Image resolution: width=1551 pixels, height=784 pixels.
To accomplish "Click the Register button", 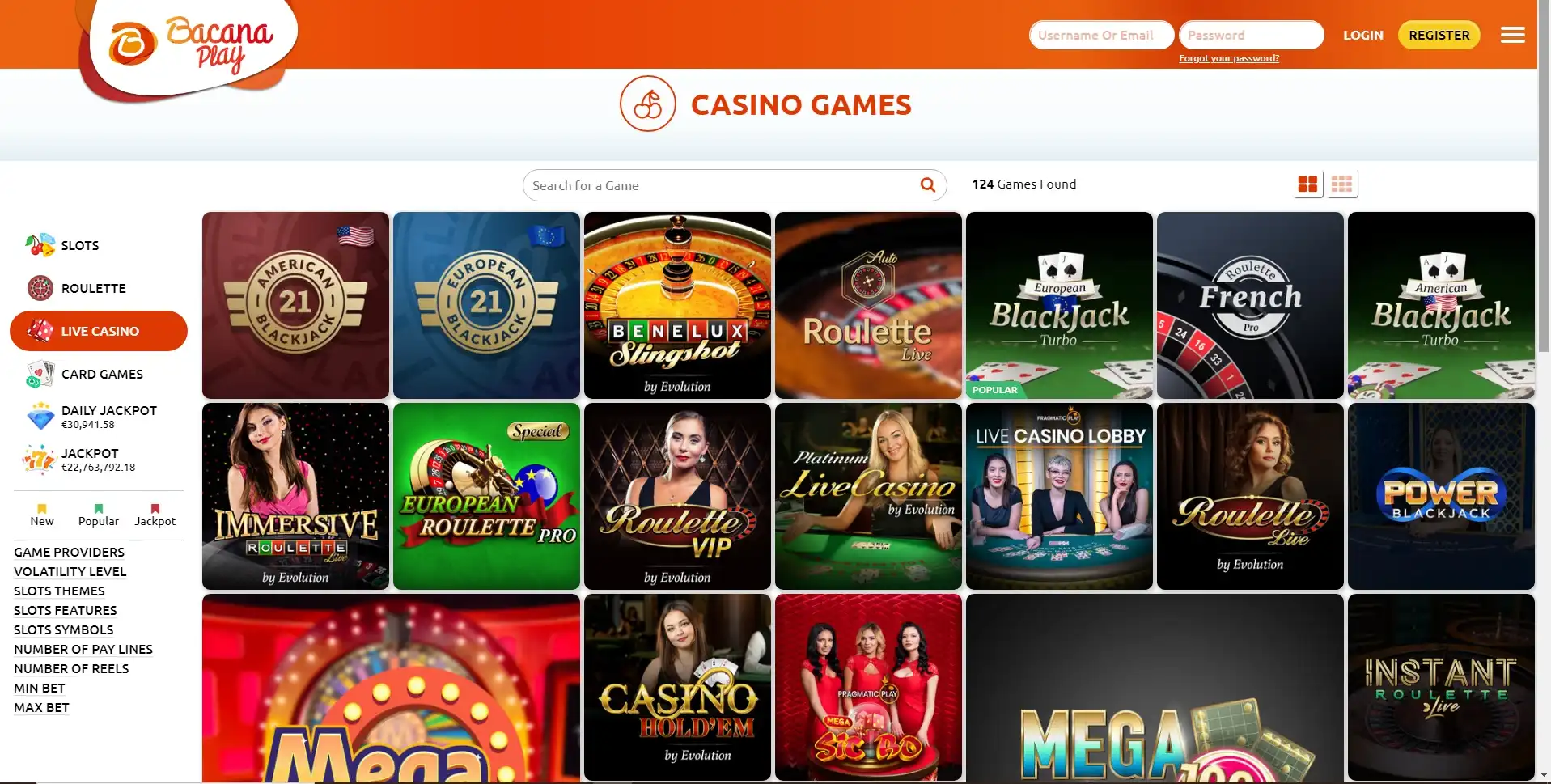I will [1439, 35].
